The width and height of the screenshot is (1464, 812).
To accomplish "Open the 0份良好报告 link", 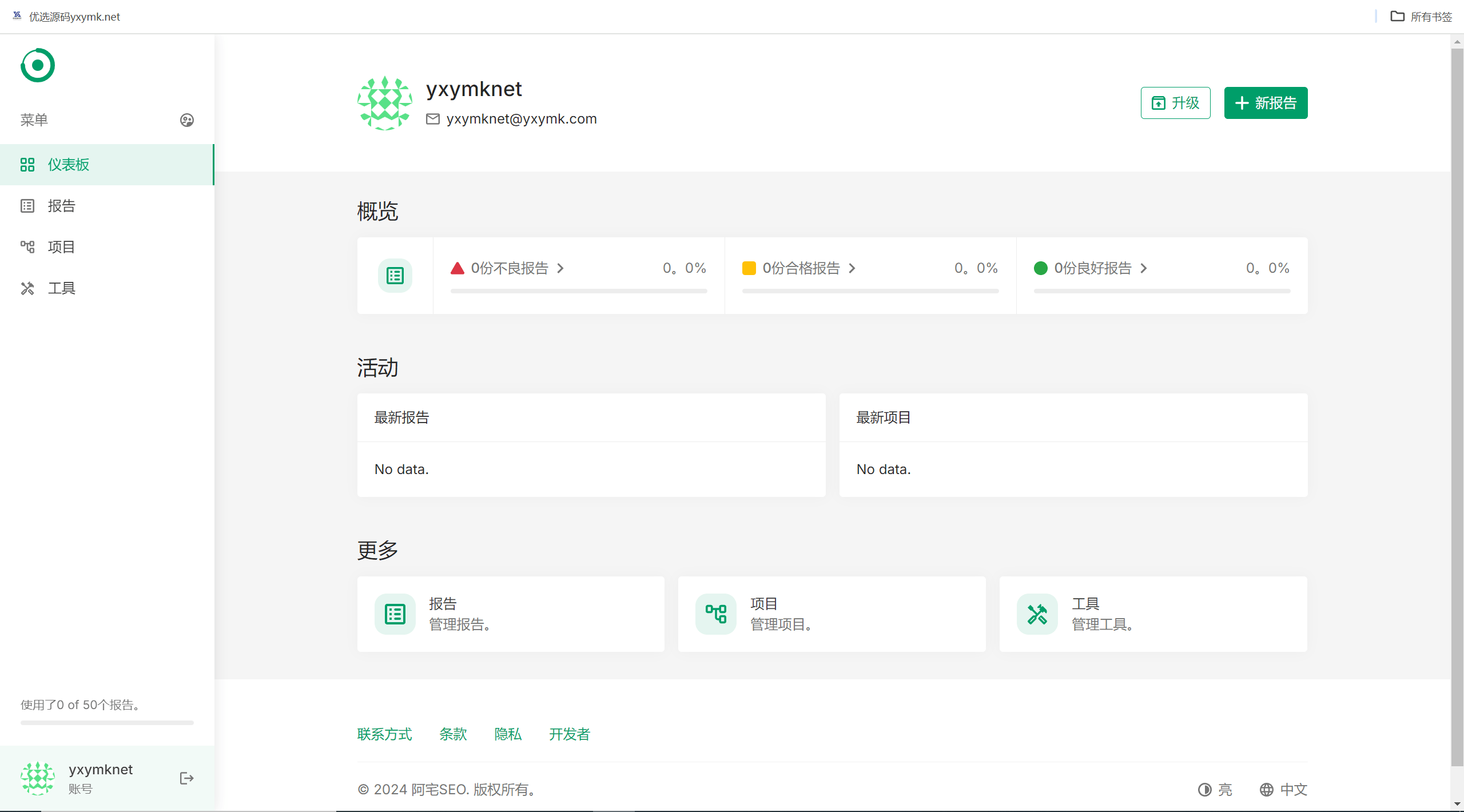I will pyautogui.click(x=1093, y=268).
